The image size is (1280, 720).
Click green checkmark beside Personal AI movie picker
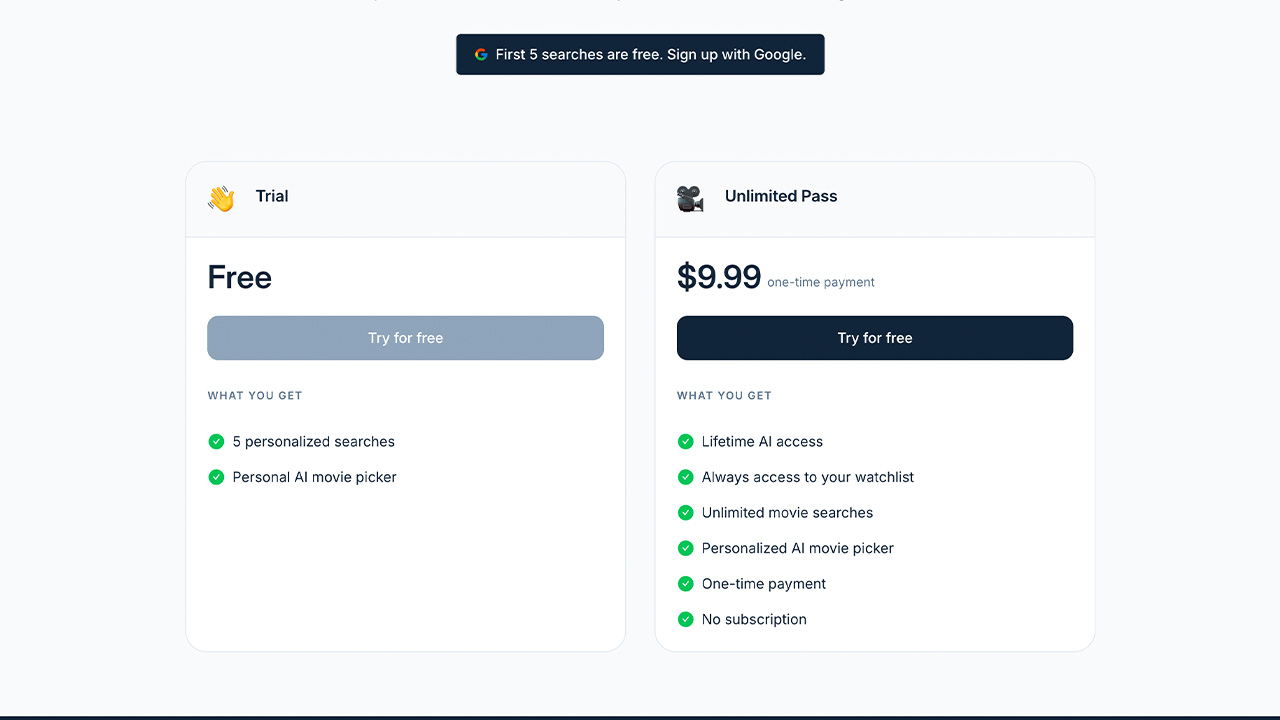[x=216, y=477]
